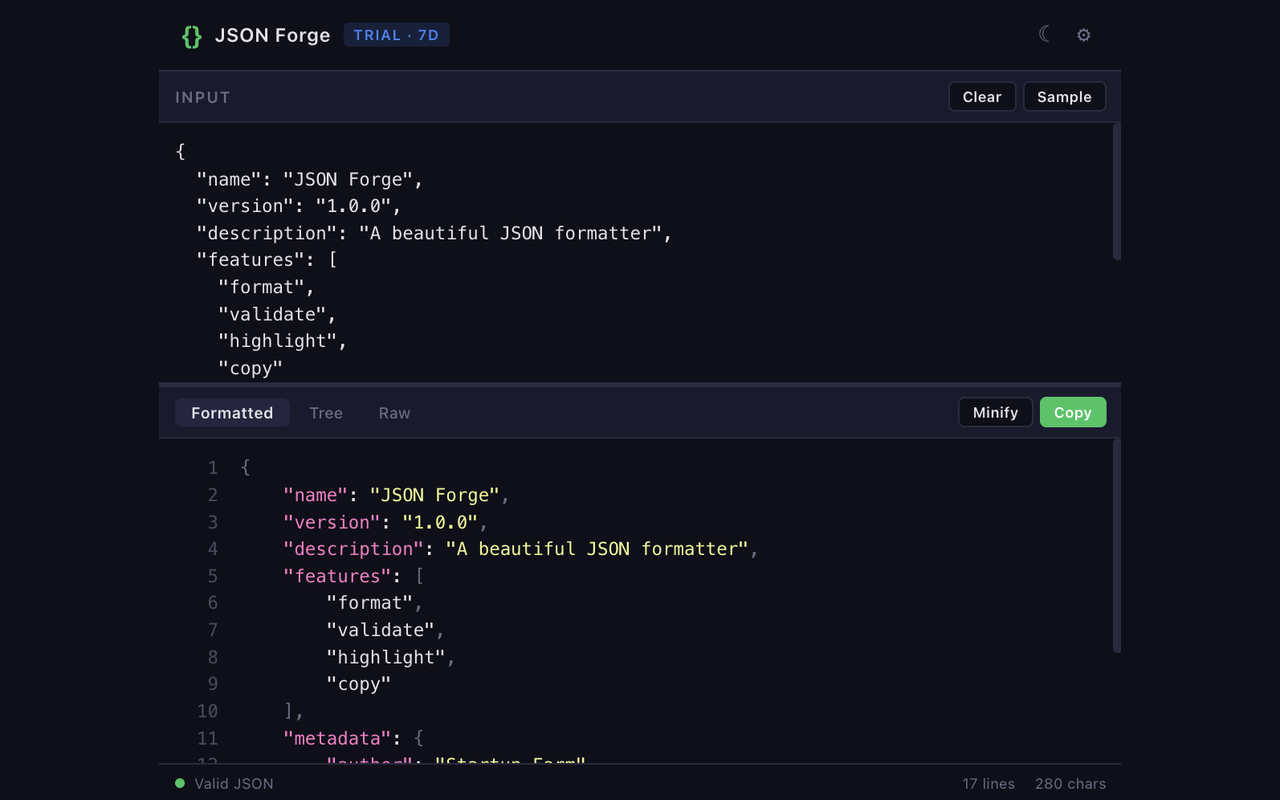Click the "version" line in the input editor
This screenshot has width=1280, height=800.
(299, 206)
